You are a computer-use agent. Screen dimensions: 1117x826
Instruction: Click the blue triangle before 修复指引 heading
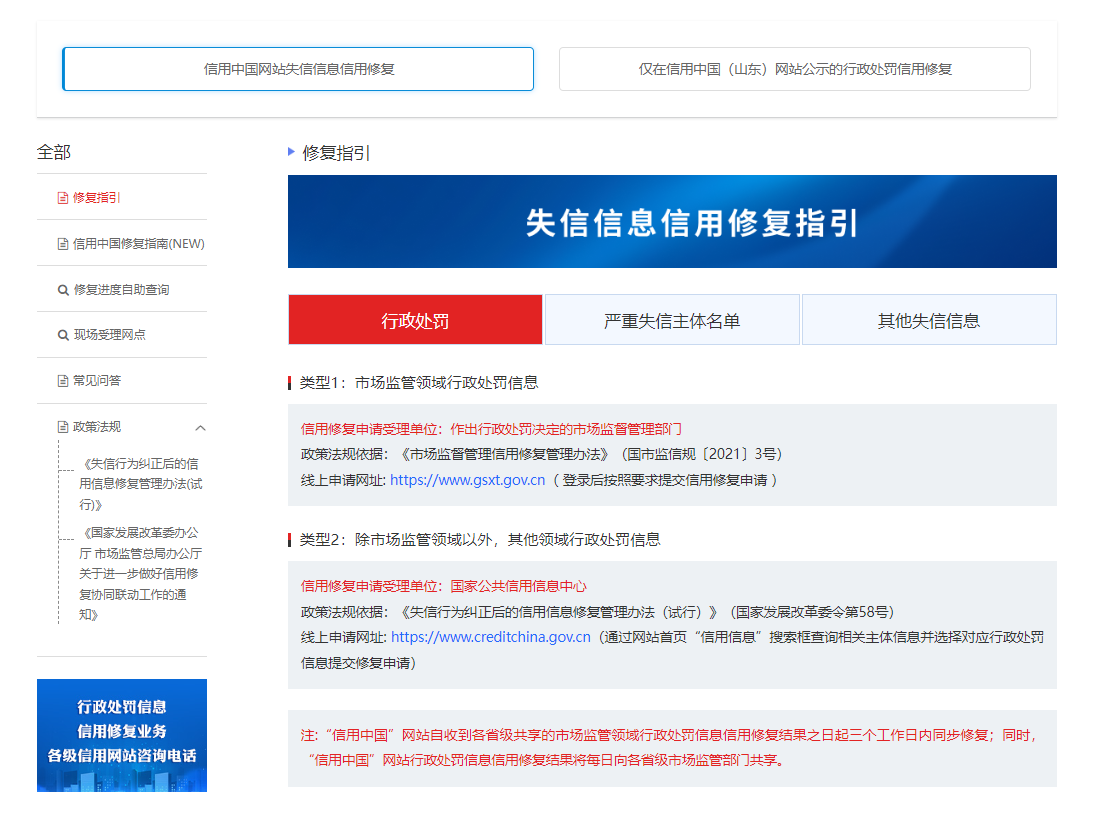(291, 152)
